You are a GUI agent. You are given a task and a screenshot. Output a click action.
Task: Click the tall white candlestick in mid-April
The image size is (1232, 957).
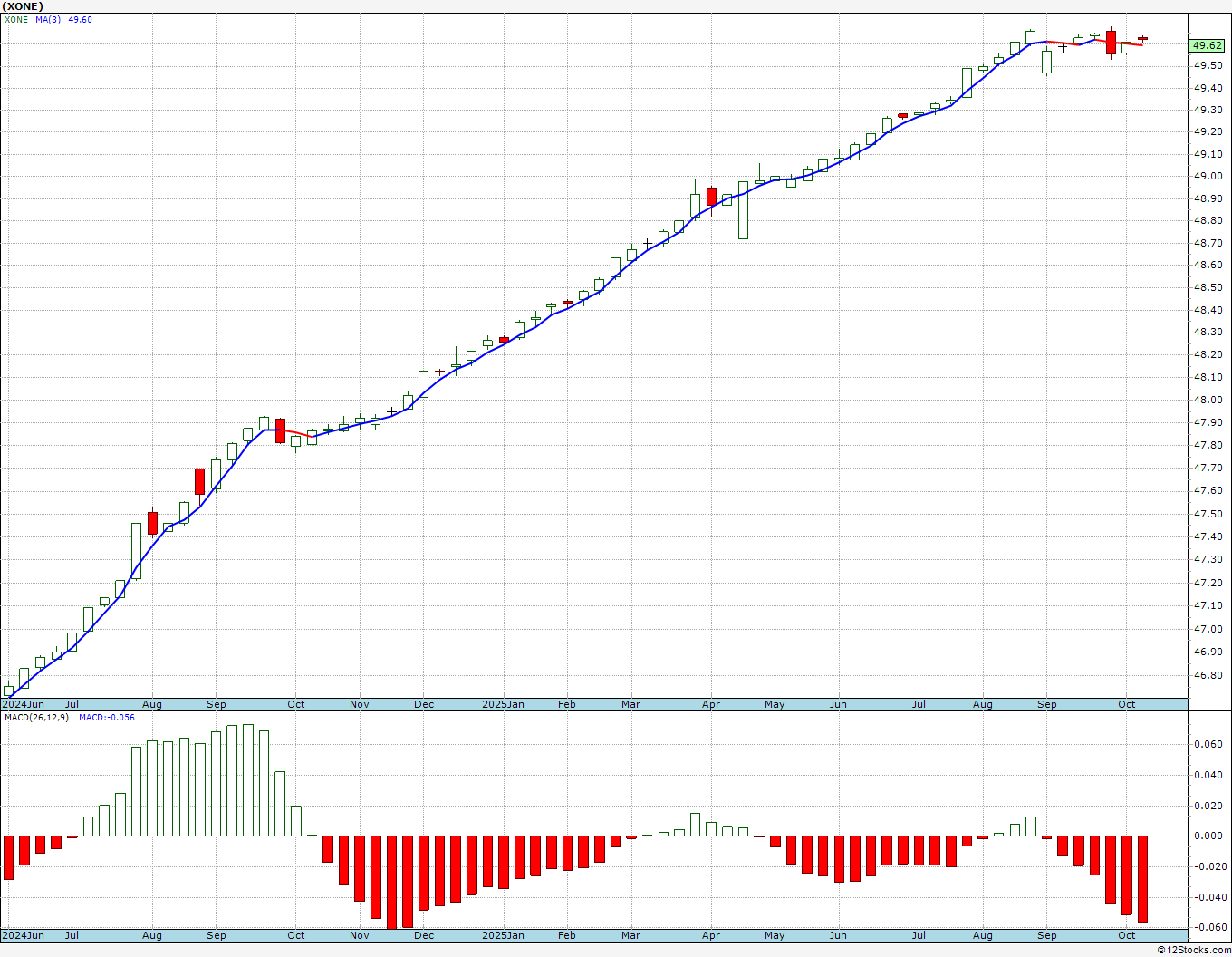(743, 210)
